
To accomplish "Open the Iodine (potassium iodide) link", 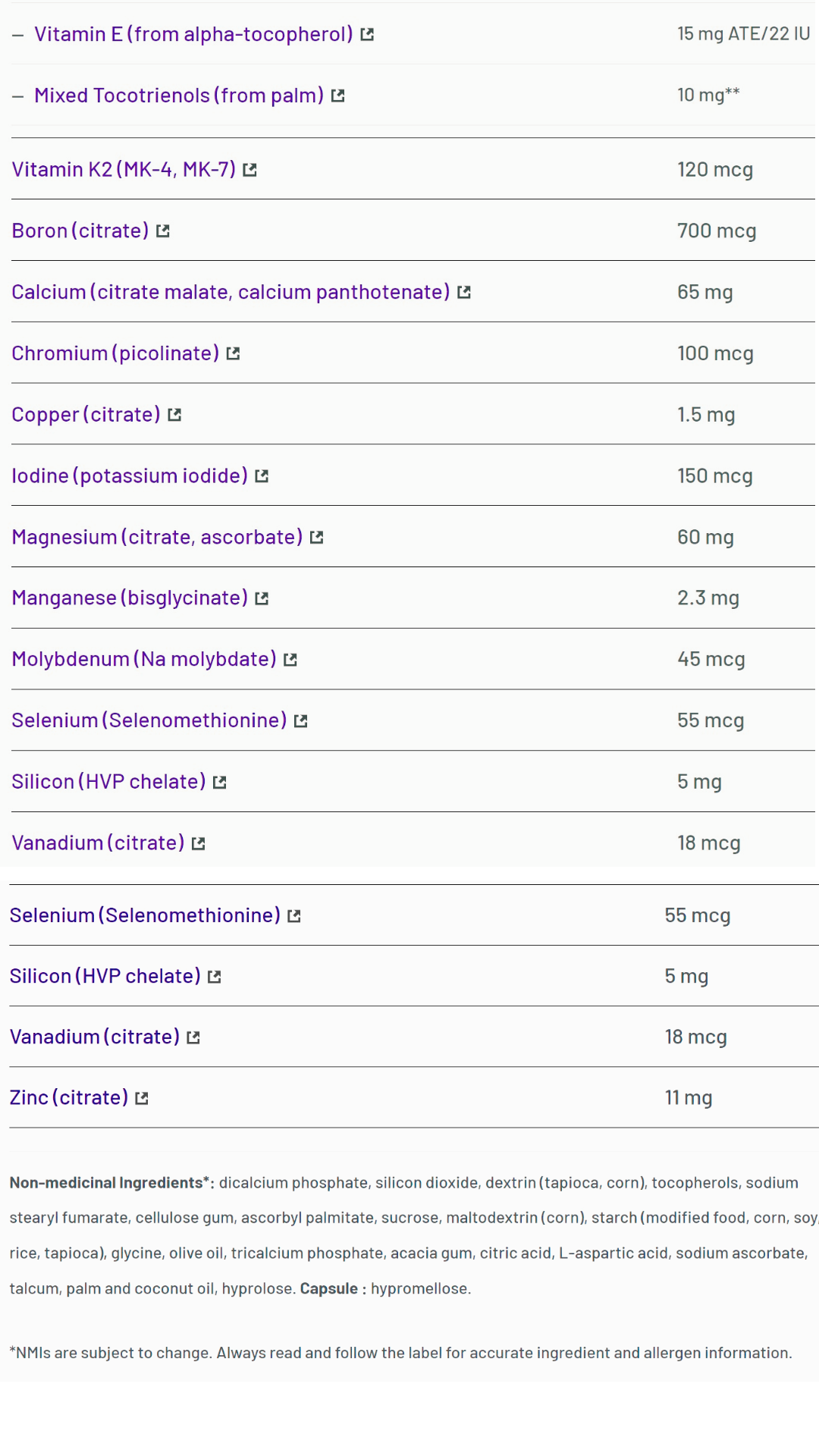I will tap(130, 475).
